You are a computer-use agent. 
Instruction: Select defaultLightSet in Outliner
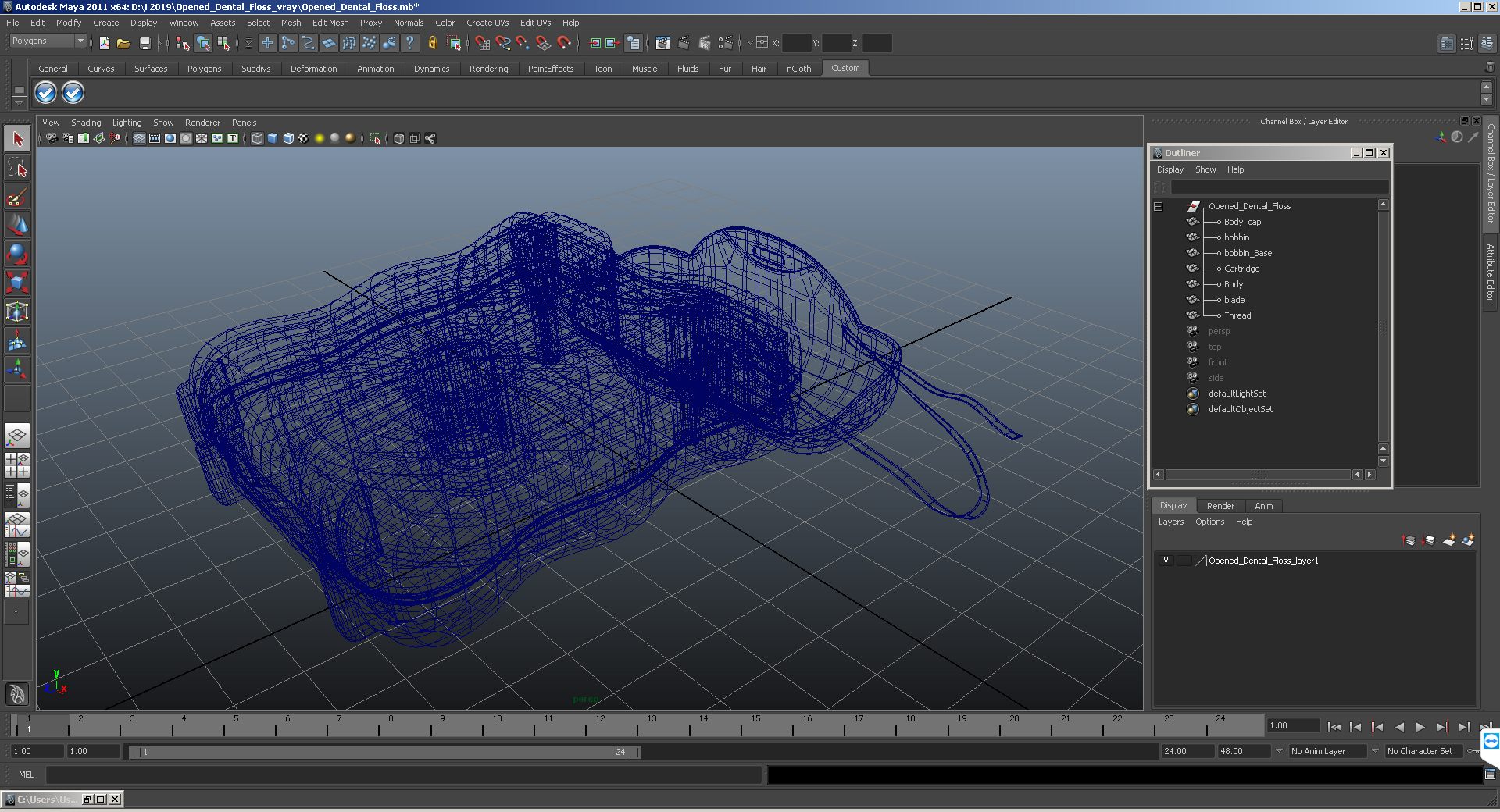point(1237,394)
